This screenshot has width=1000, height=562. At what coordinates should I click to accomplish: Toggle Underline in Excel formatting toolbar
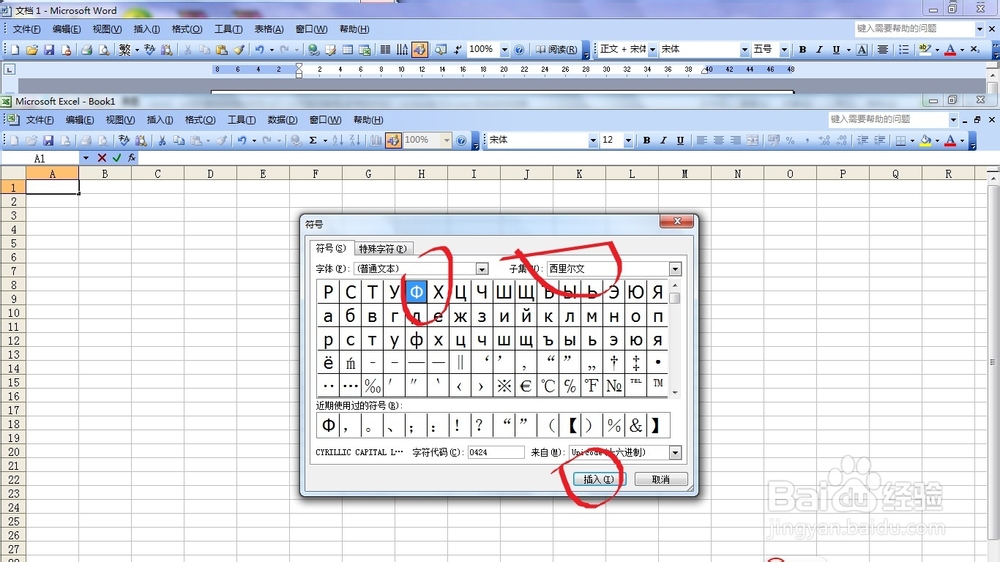click(680, 140)
